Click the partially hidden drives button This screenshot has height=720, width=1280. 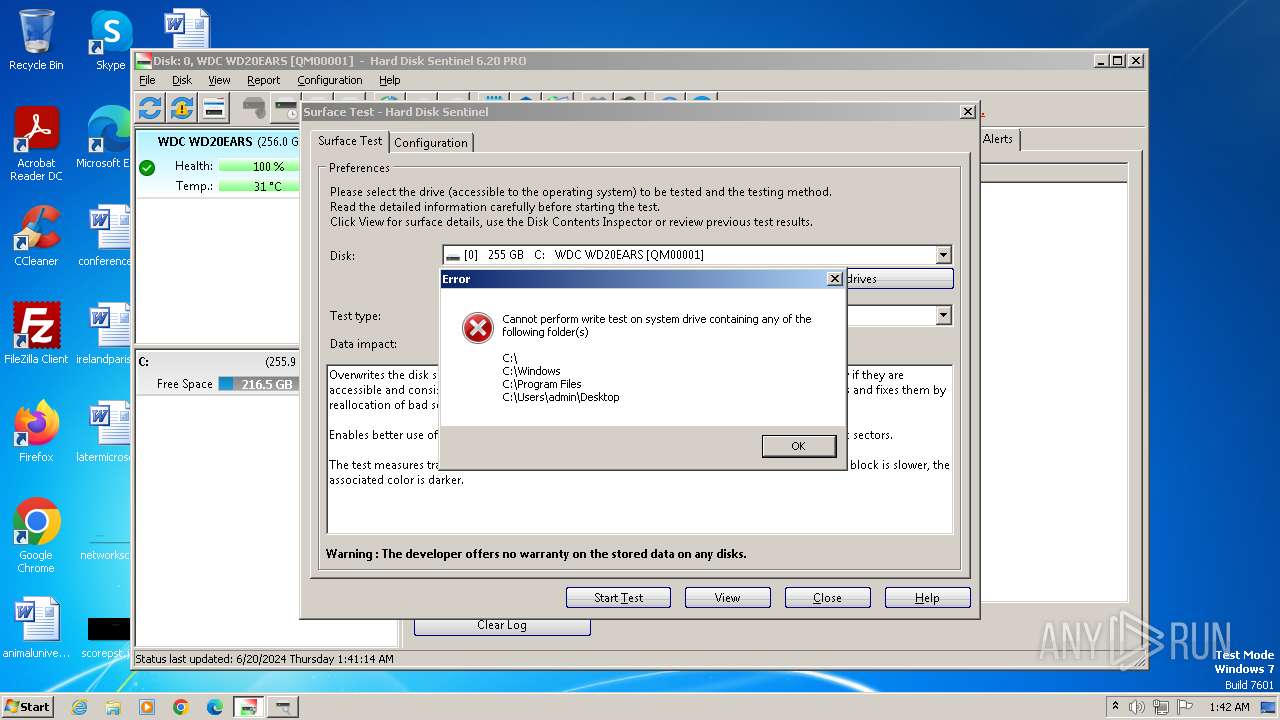pos(900,279)
